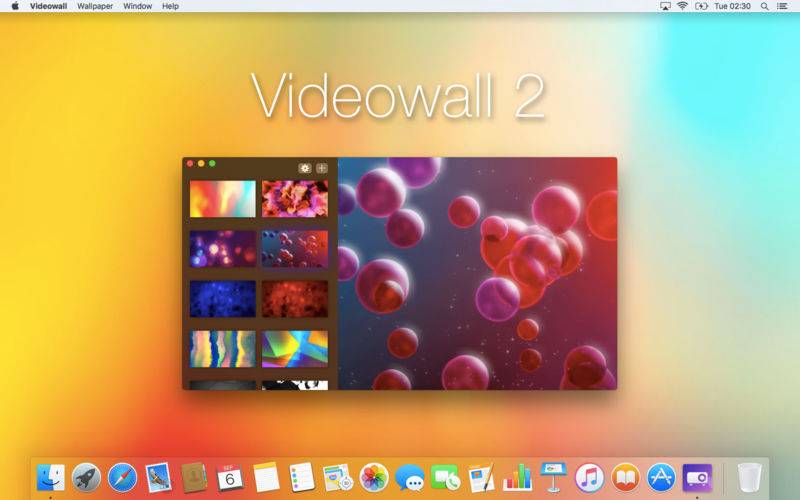The height and width of the screenshot is (500, 800).
Task: Choose the pink and orange flower wallpaper thumbnail
Action: 295,199
